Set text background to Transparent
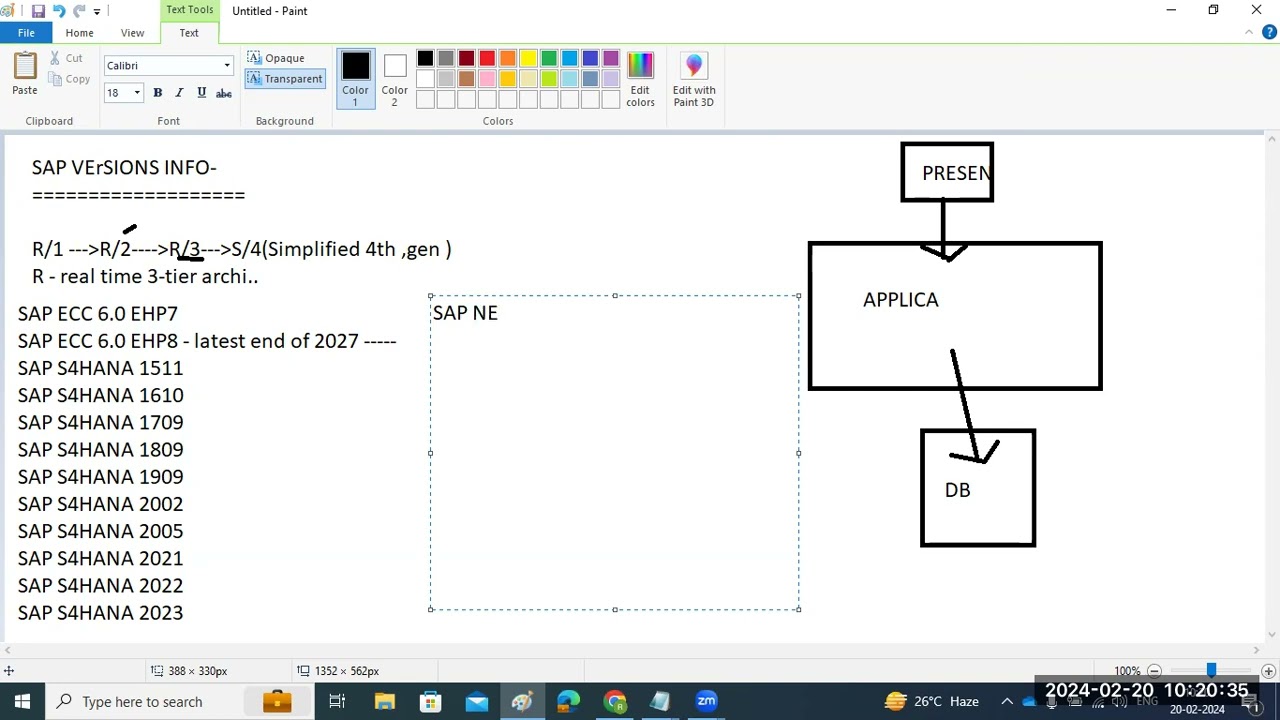Screen dimensions: 1280x720 (x=285, y=79)
